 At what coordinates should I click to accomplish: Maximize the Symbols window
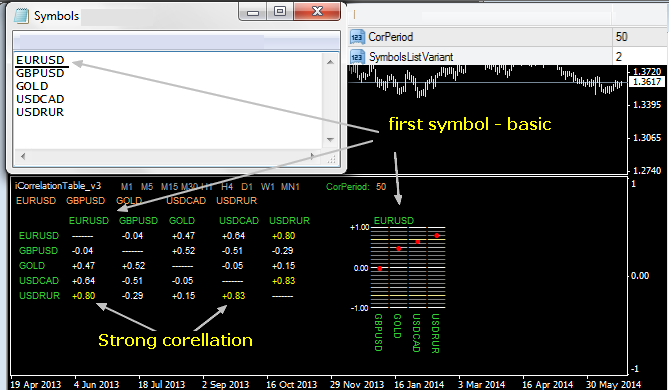280,12
